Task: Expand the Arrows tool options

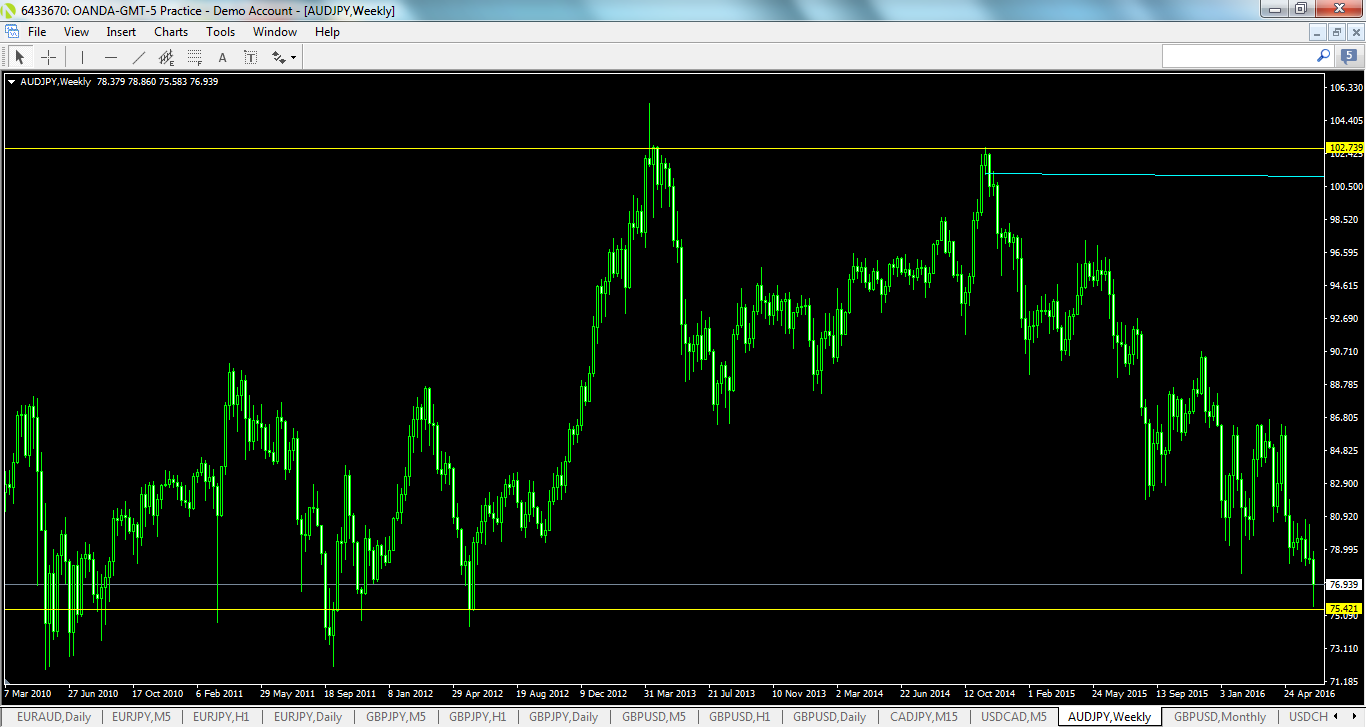Action: (292, 57)
